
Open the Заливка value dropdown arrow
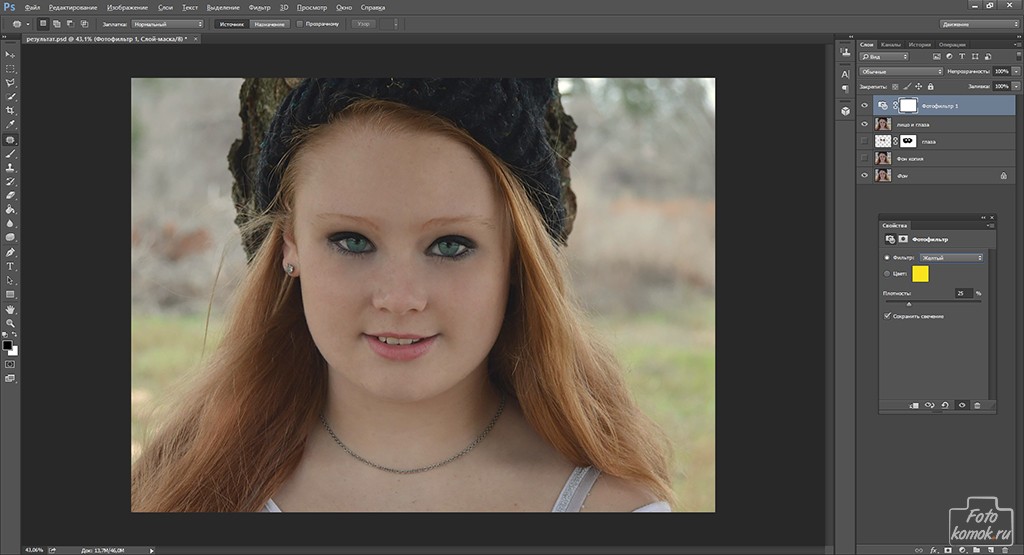1016,86
